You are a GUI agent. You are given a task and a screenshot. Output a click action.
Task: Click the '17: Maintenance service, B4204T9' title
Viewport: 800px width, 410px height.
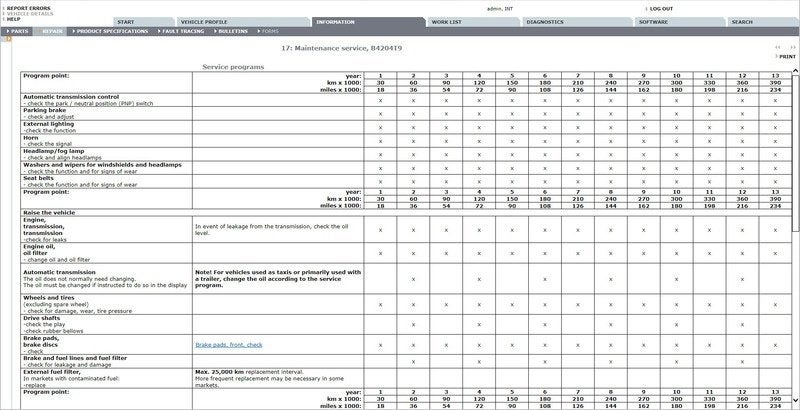click(x=344, y=47)
